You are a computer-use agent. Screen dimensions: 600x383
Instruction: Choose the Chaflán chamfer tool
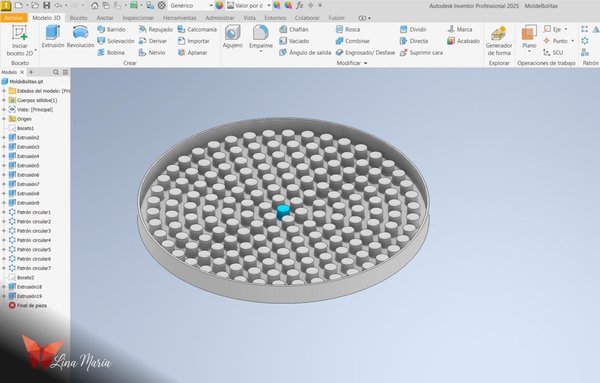click(x=294, y=29)
